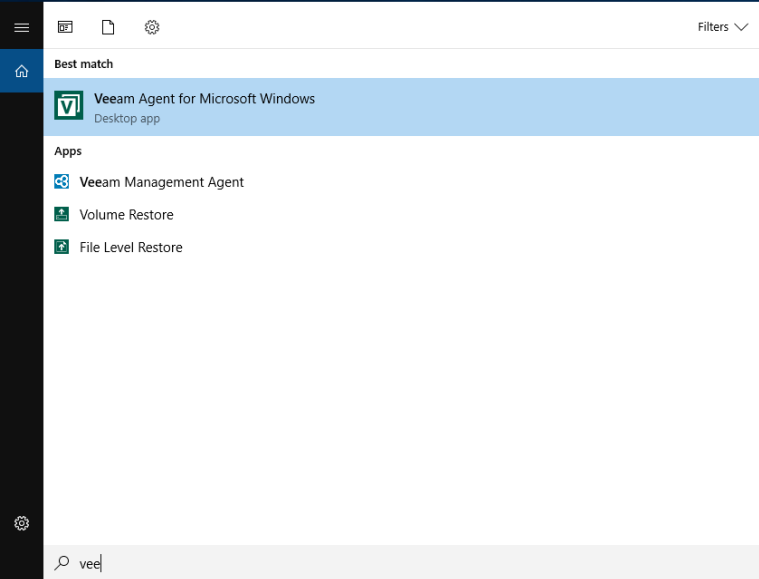Click the magnifier search icon

pos(62,563)
